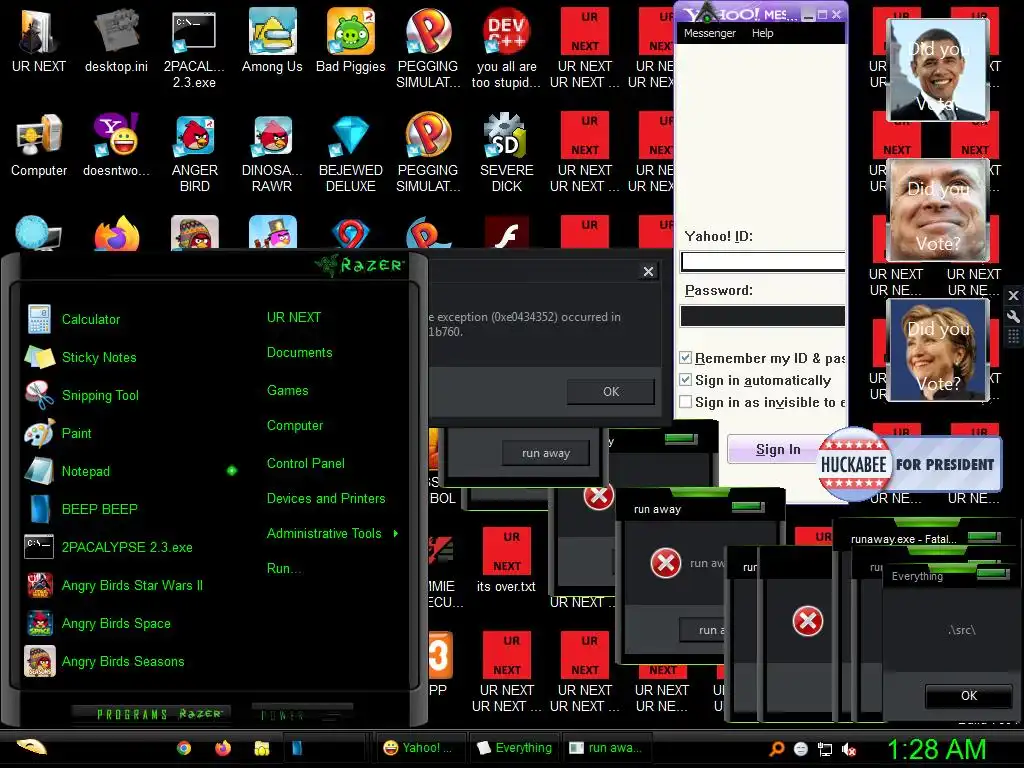Click the muted volume tray icon
1024x768 pixels.
[850, 749]
